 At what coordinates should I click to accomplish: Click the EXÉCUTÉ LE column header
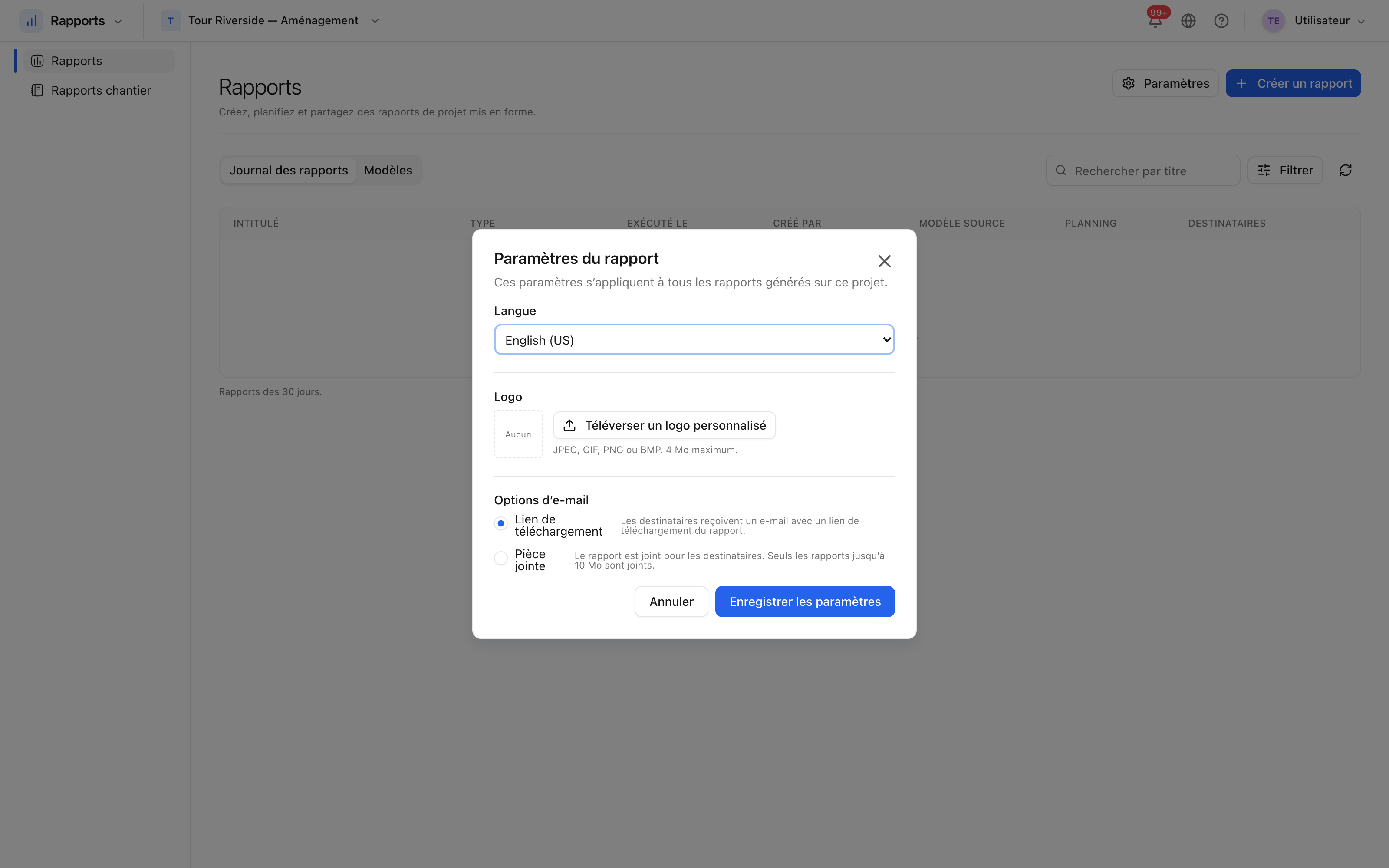pos(657,224)
